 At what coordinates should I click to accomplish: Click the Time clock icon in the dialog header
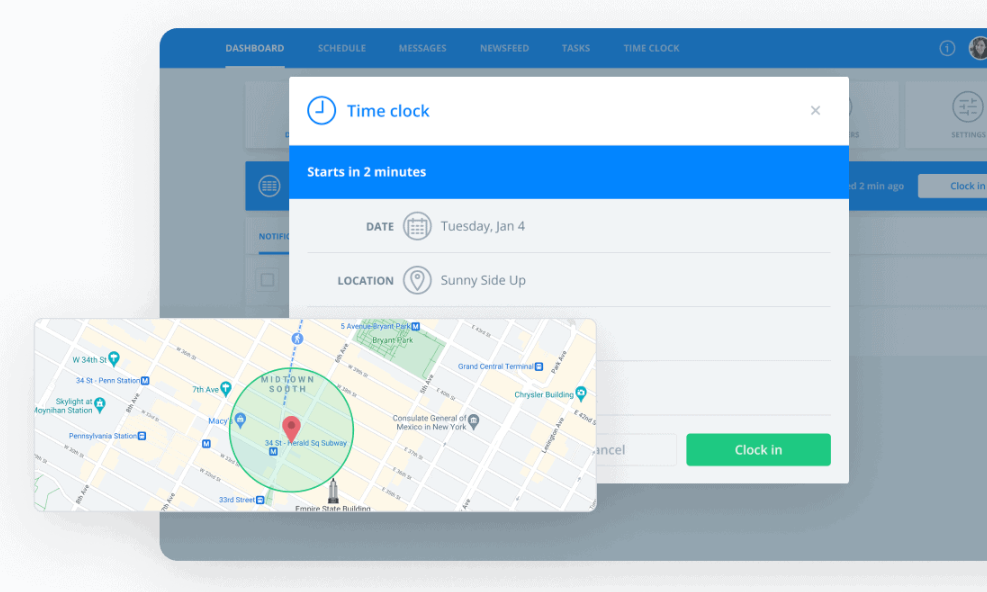(321, 111)
